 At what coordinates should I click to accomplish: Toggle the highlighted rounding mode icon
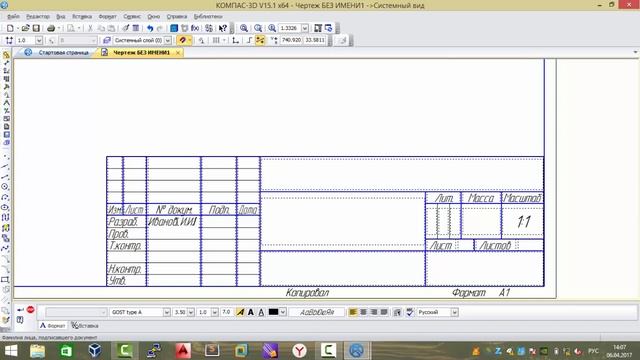pos(260,40)
